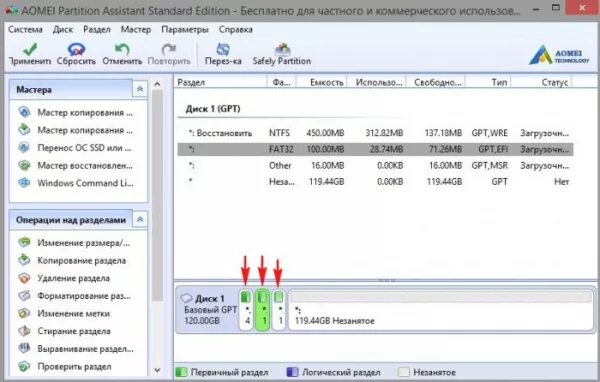Click the Отменить undo arrow icon
This screenshot has width=600, height=382.
(122, 49)
